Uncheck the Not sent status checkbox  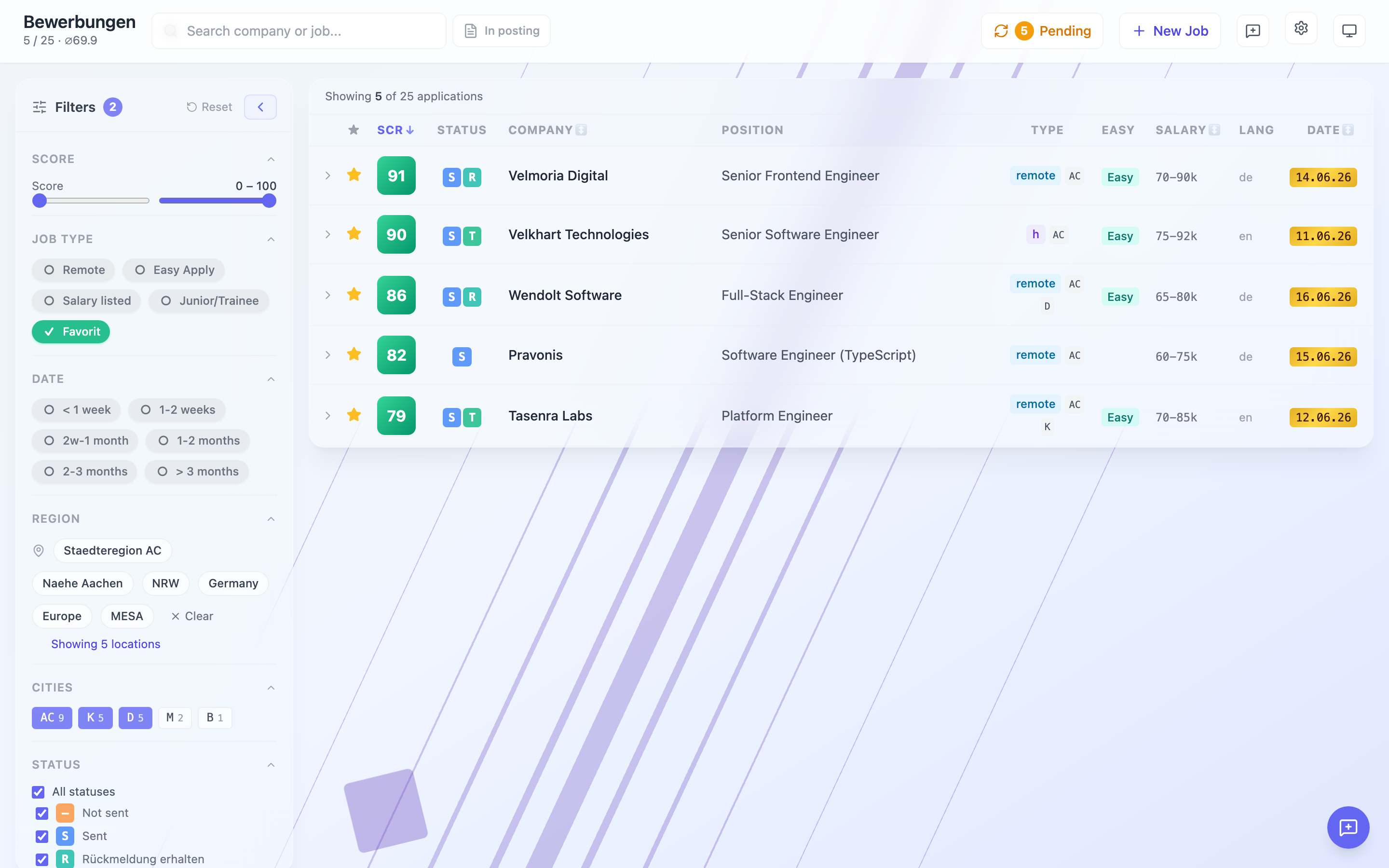pos(42,813)
